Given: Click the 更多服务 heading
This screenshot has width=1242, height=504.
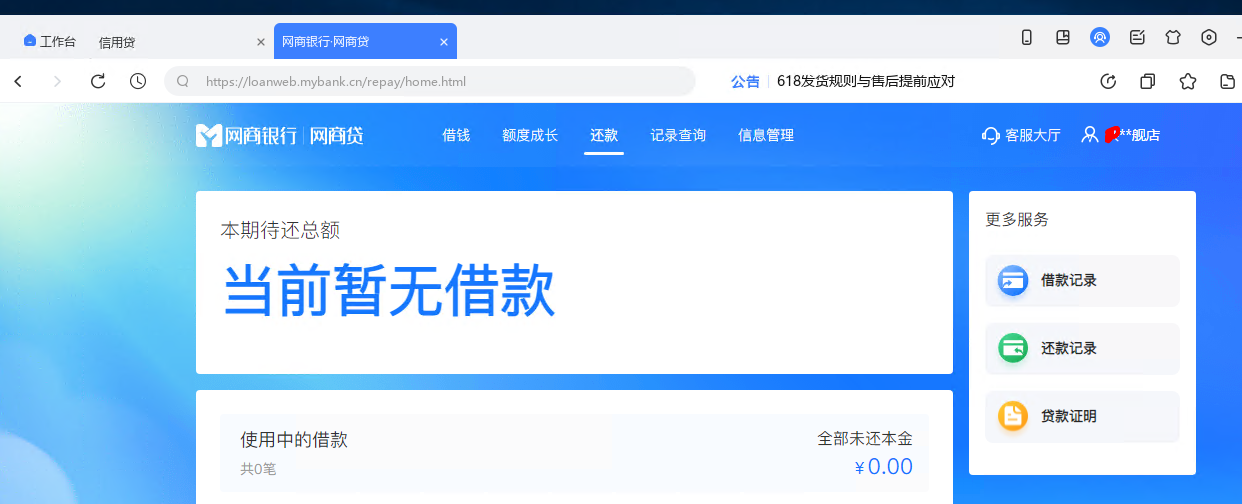Looking at the screenshot, I should tap(1017, 219).
